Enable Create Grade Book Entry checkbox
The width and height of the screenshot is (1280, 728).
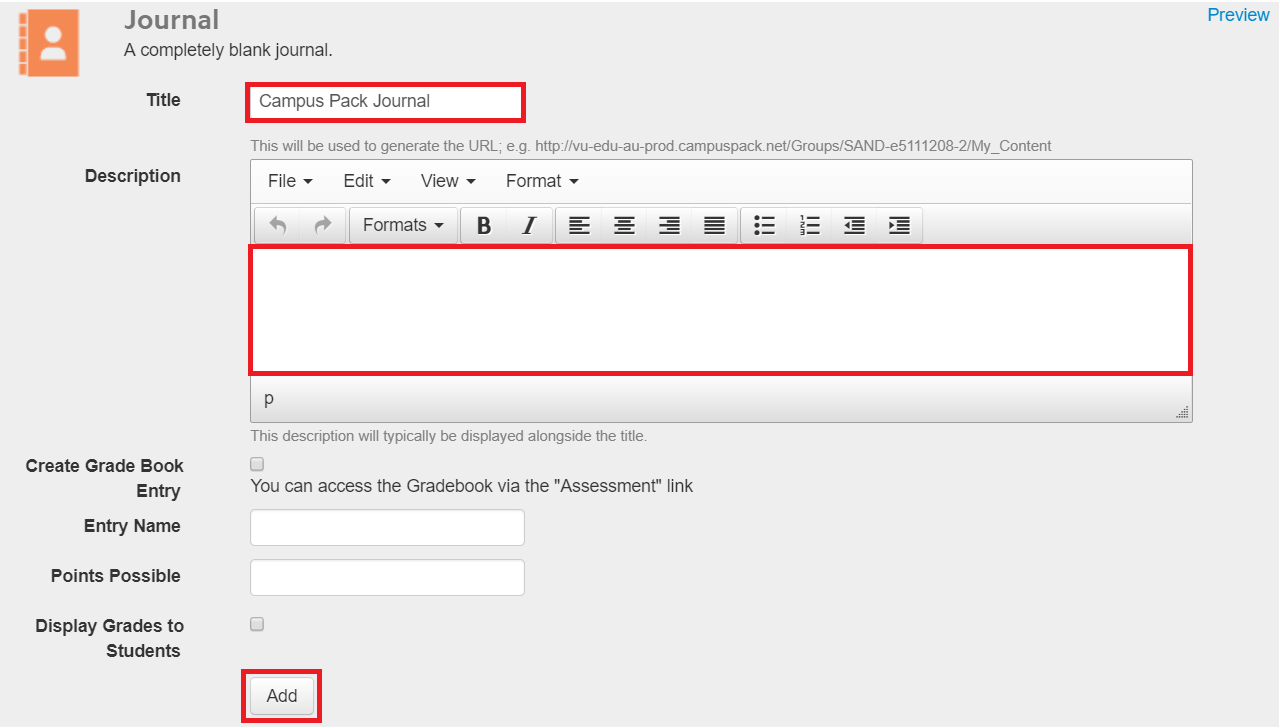point(257,464)
